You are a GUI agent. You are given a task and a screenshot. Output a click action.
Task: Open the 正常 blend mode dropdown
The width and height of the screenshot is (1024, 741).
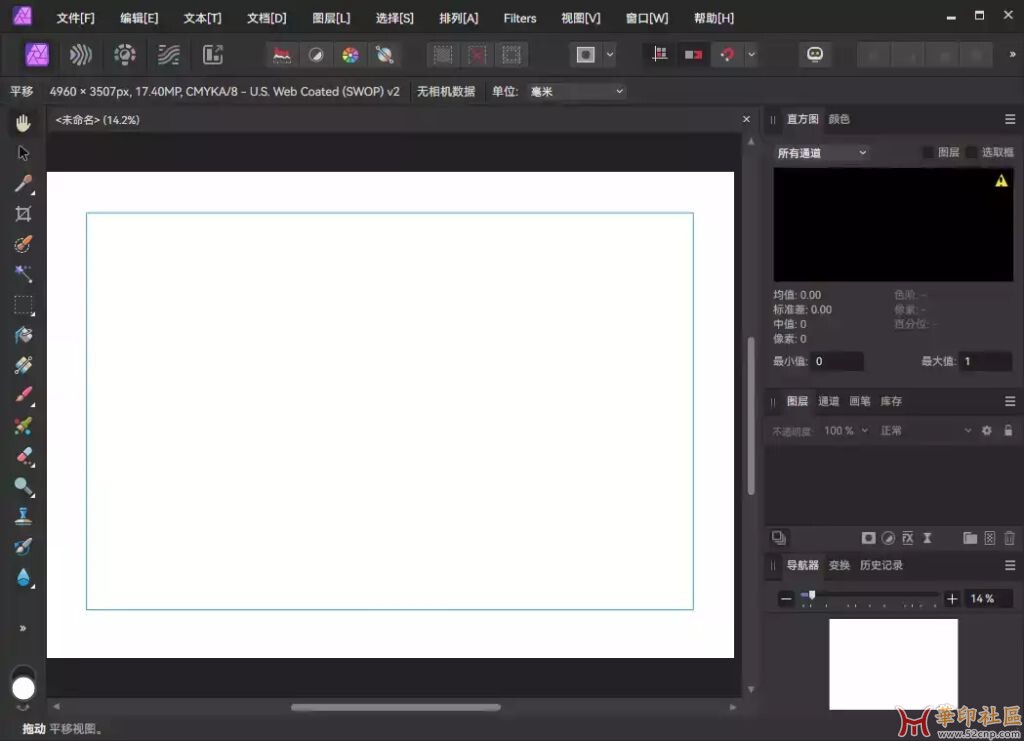pos(925,430)
